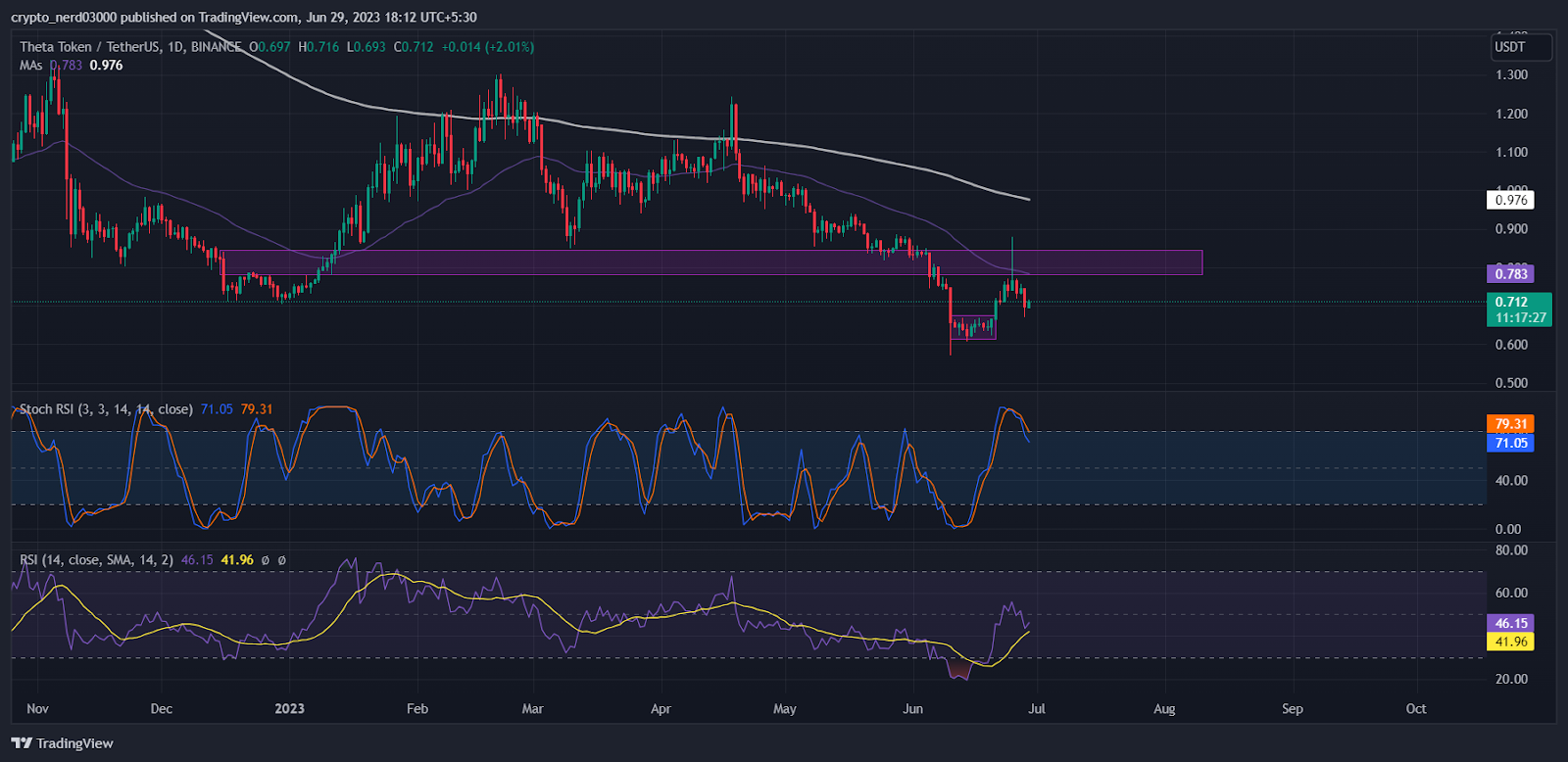Click the May label on time axis

click(x=785, y=709)
